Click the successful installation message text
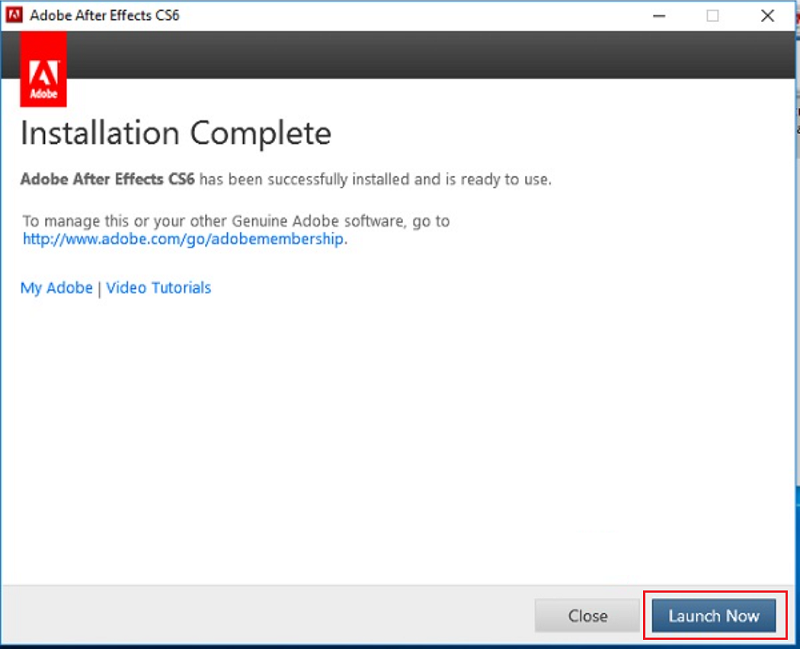The height and width of the screenshot is (649, 800). tap(285, 179)
